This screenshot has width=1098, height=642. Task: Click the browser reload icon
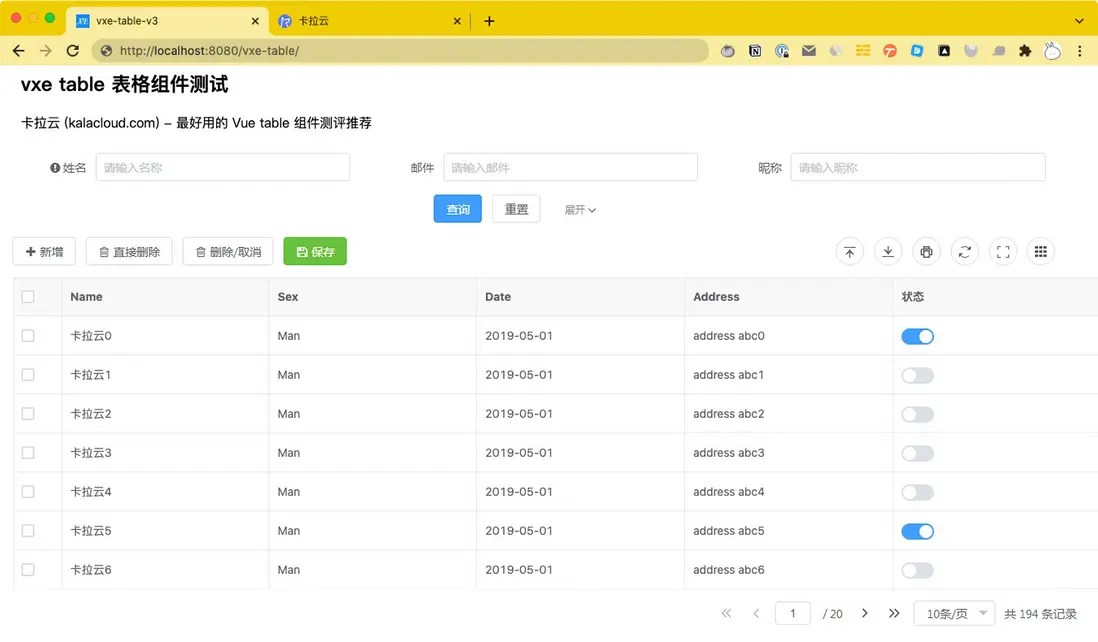click(71, 50)
